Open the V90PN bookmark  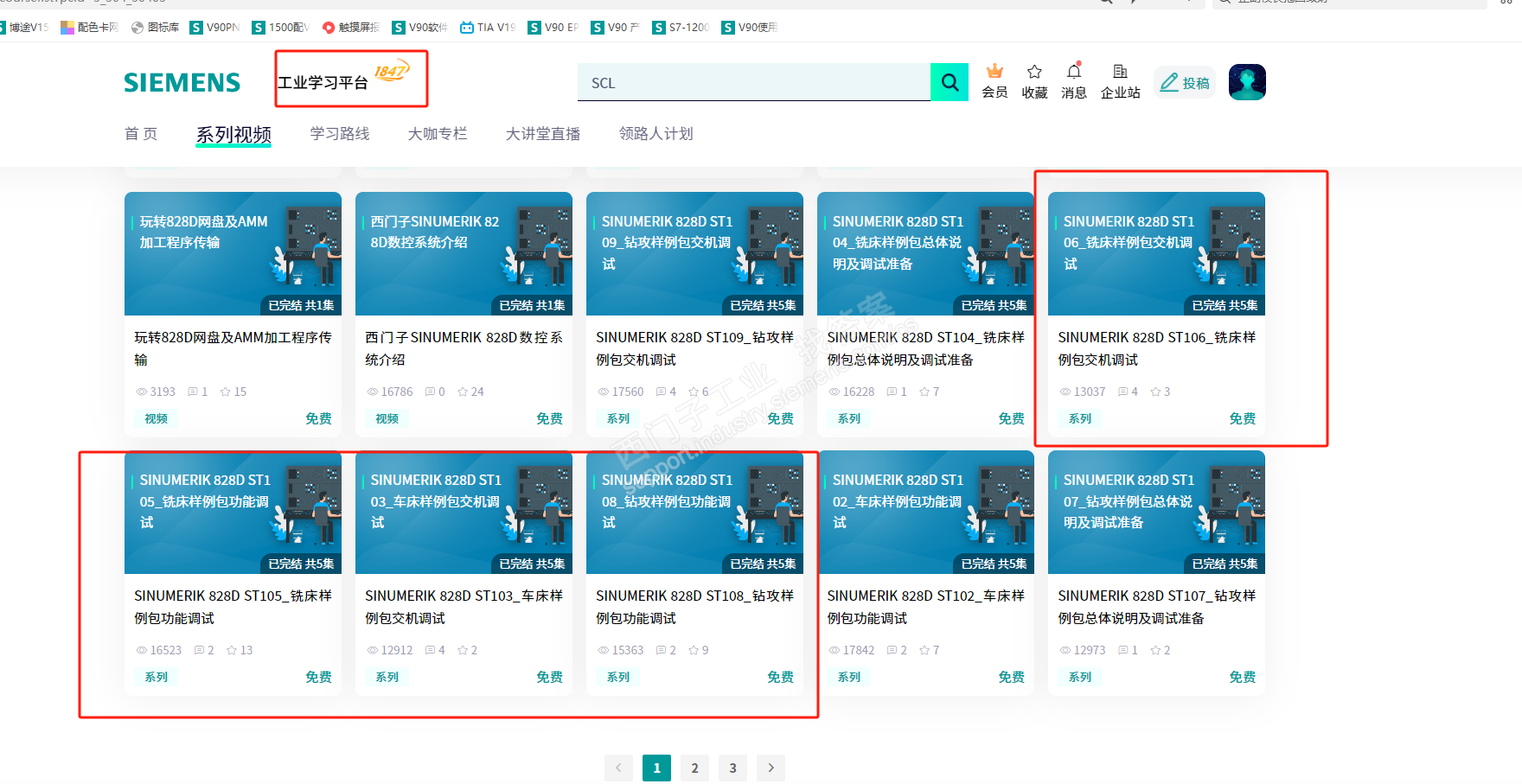point(215,27)
